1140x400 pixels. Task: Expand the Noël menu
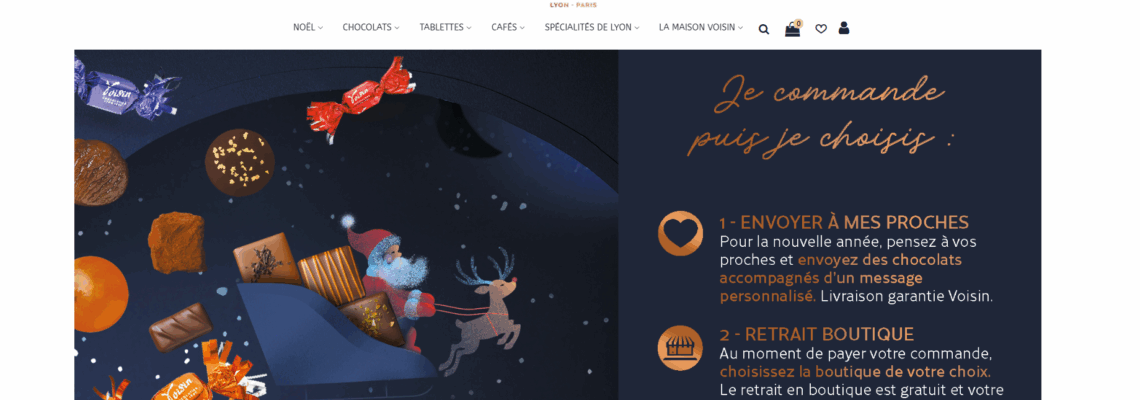click(x=308, y=28)
